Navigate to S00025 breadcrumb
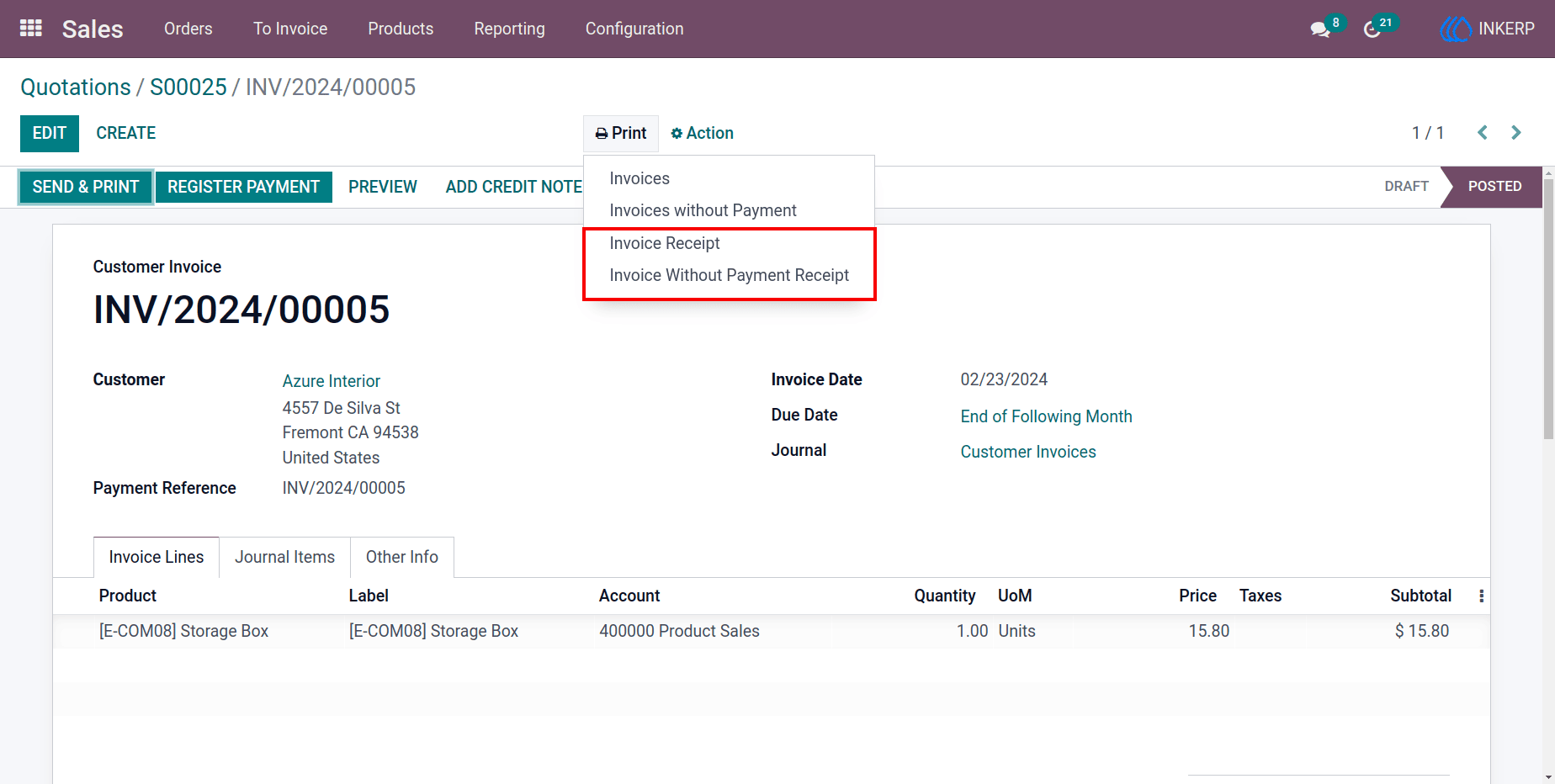Screen dimensions: 1555x784 (x=188, y=87)
